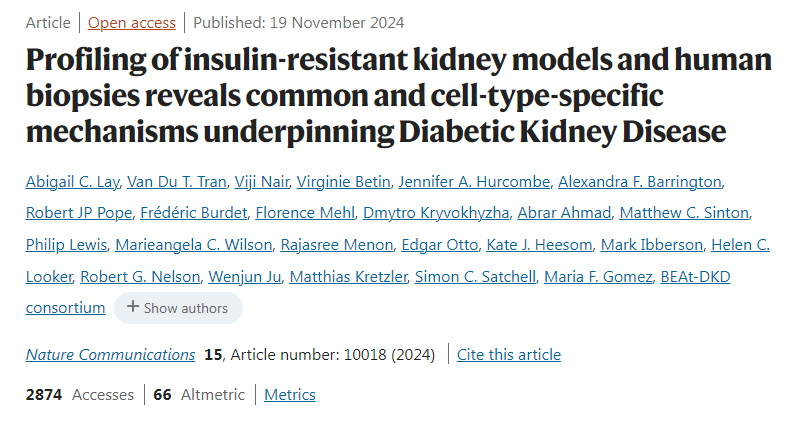
Task: Click the plus icon in Show authors
Action: coord(132,308)
